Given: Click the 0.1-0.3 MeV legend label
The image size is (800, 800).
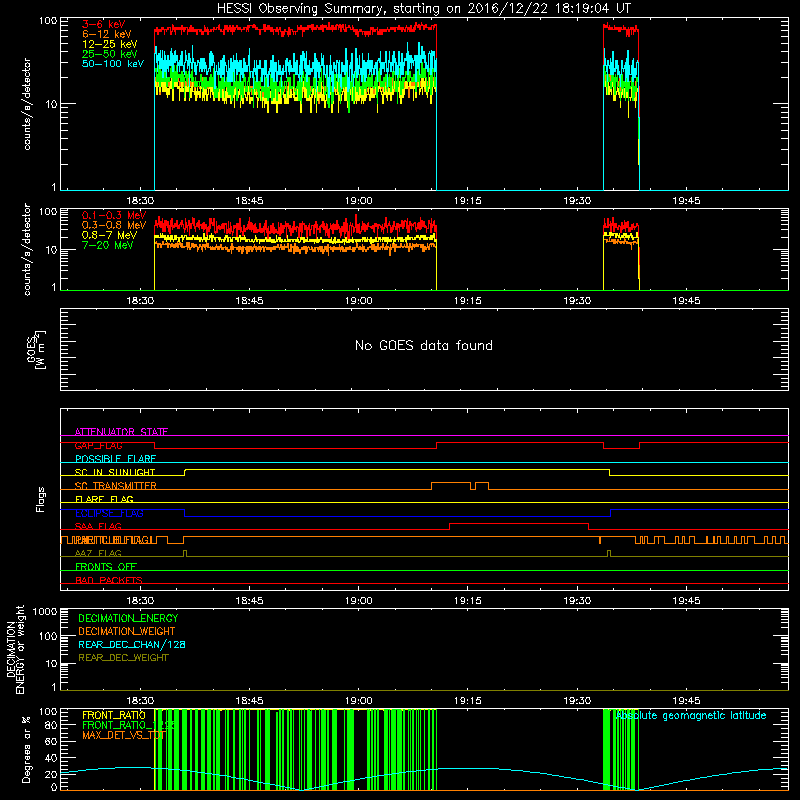Looking at the screenshot, I should pyautogui.click(x=114, y=215).
